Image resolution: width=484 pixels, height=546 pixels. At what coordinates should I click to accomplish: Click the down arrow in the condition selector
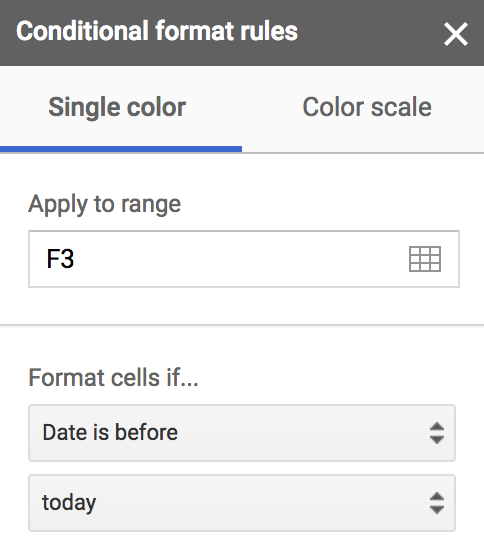click(437, 439)
